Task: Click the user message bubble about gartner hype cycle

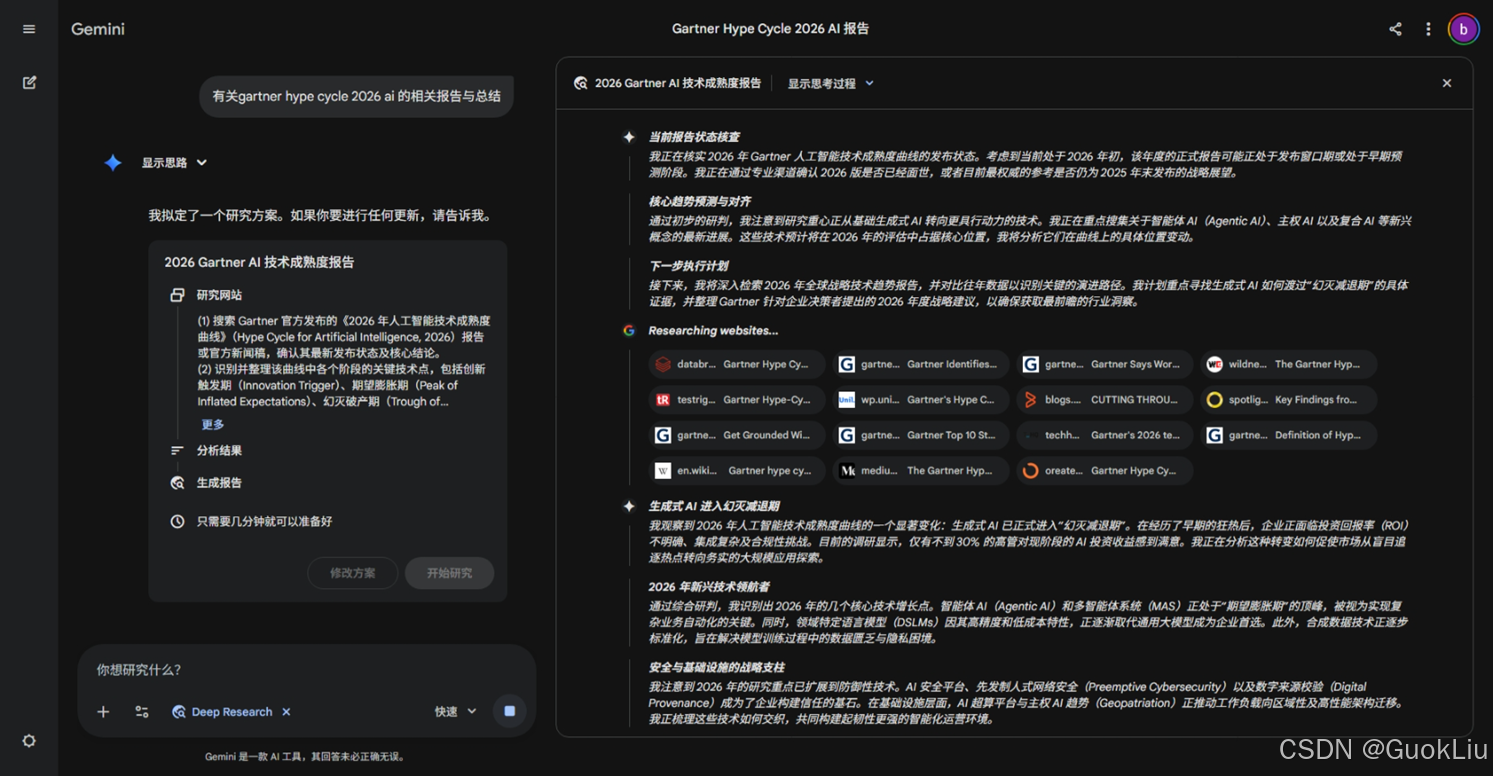Action: coord(356,96)
